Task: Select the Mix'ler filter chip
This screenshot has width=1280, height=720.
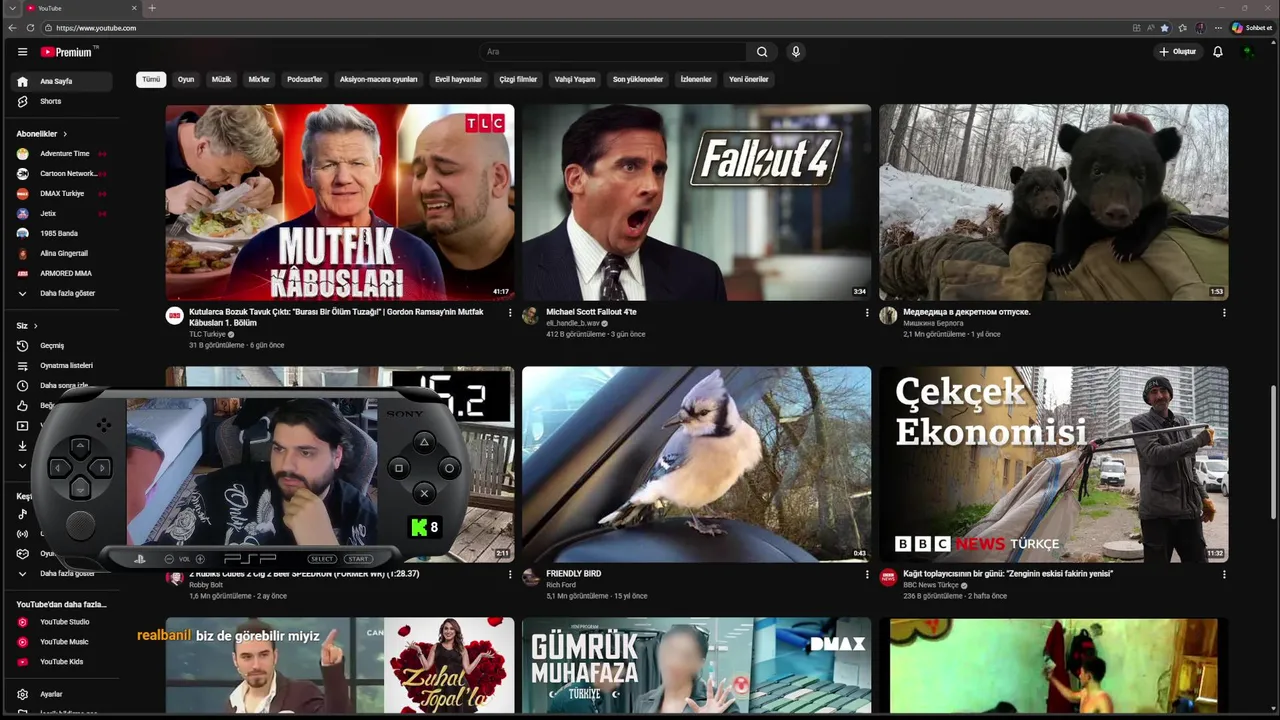Action: (259, 79)
